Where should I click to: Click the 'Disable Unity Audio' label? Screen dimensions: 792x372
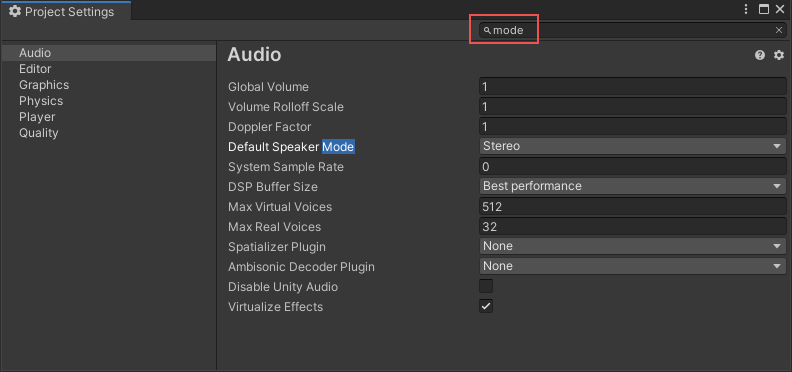pos(283,287)
